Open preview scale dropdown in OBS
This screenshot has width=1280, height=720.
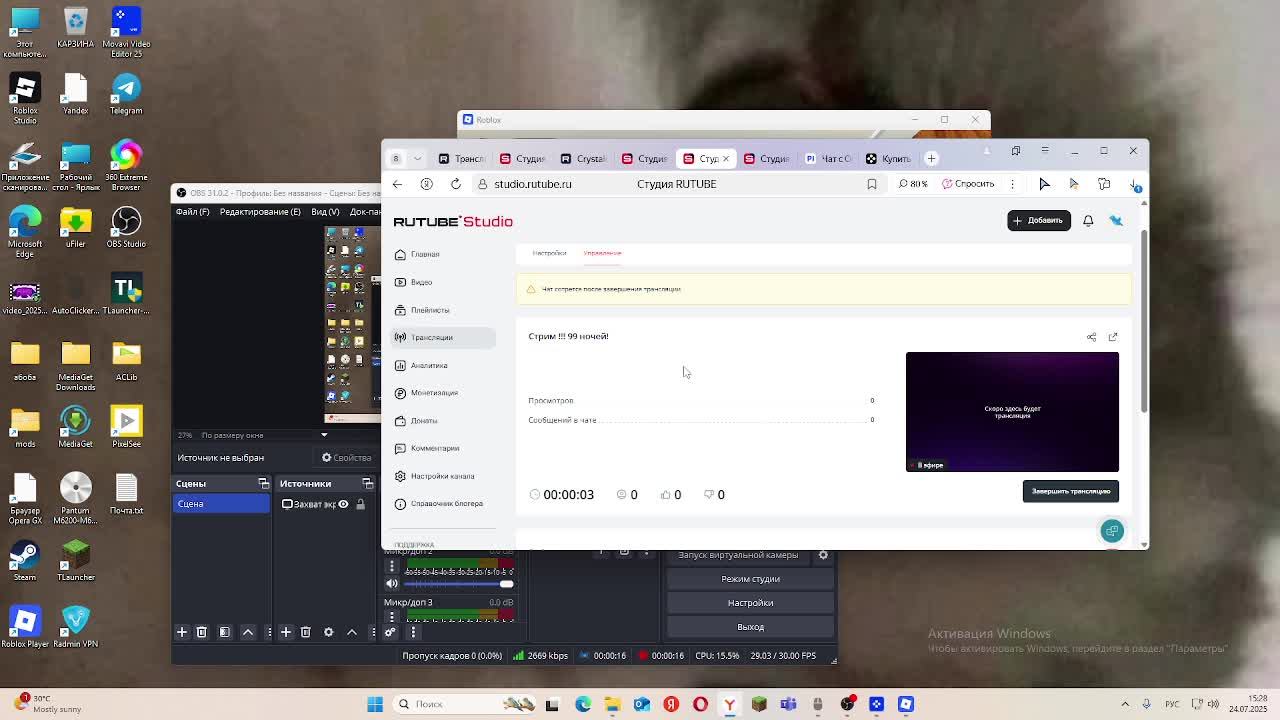[324, 435]
